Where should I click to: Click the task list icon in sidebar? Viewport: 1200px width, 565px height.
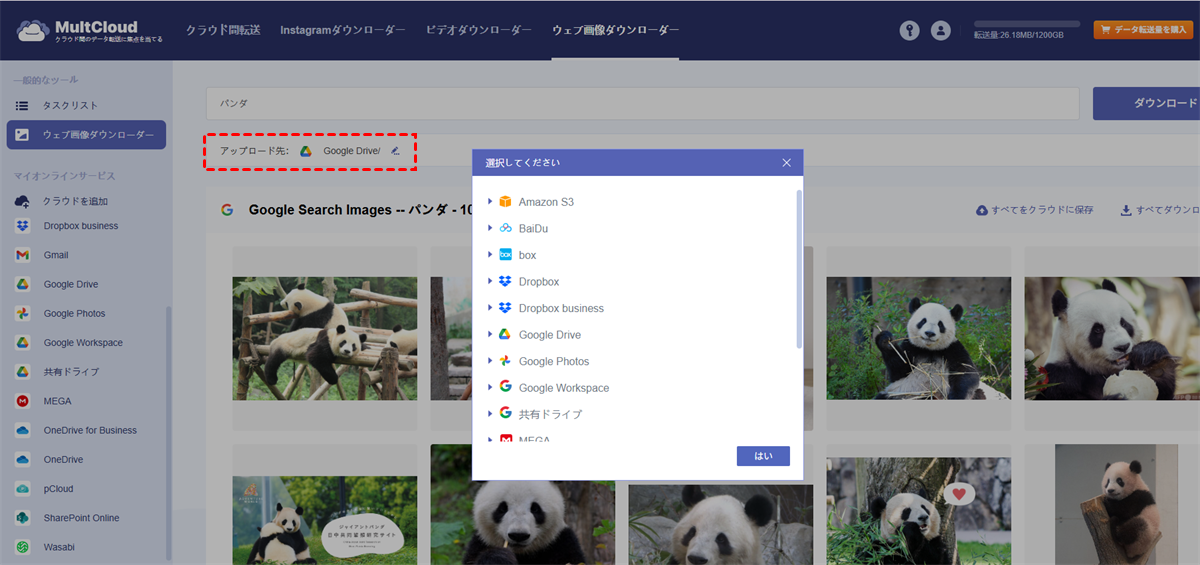tap(22, 105)
